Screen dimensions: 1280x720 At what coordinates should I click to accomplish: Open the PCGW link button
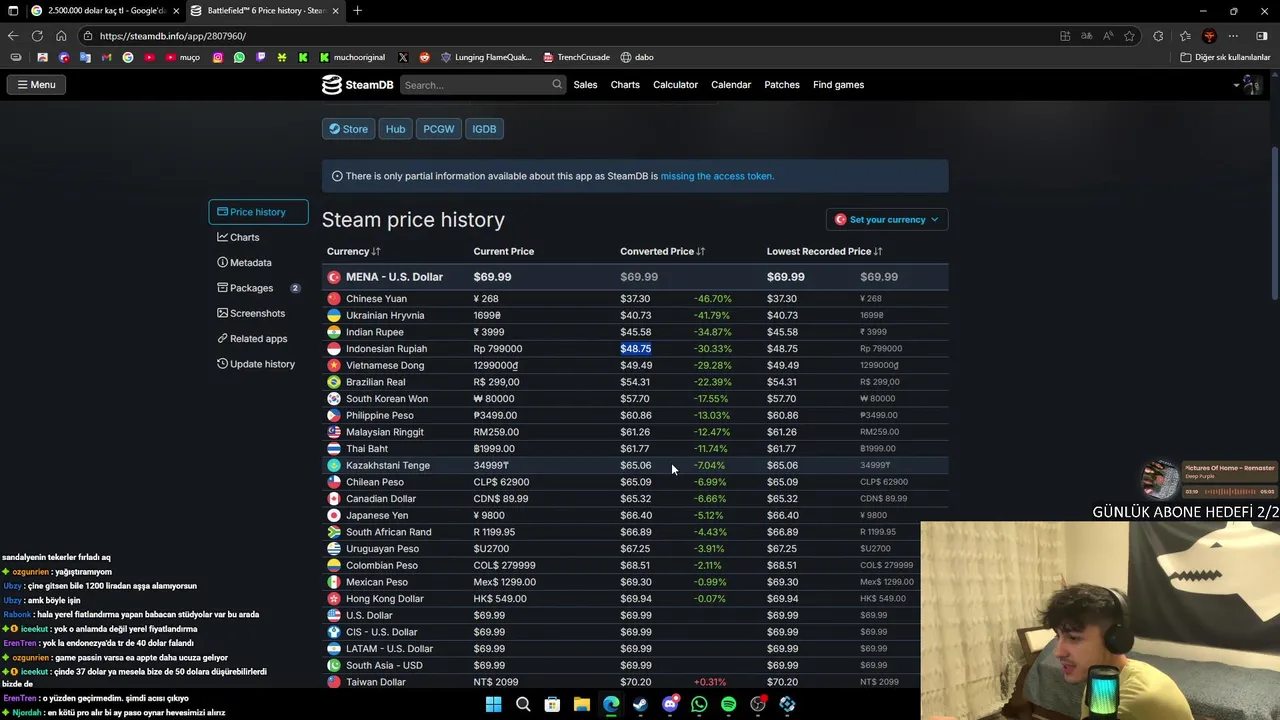pyautogui.click(x=438, y=129)
